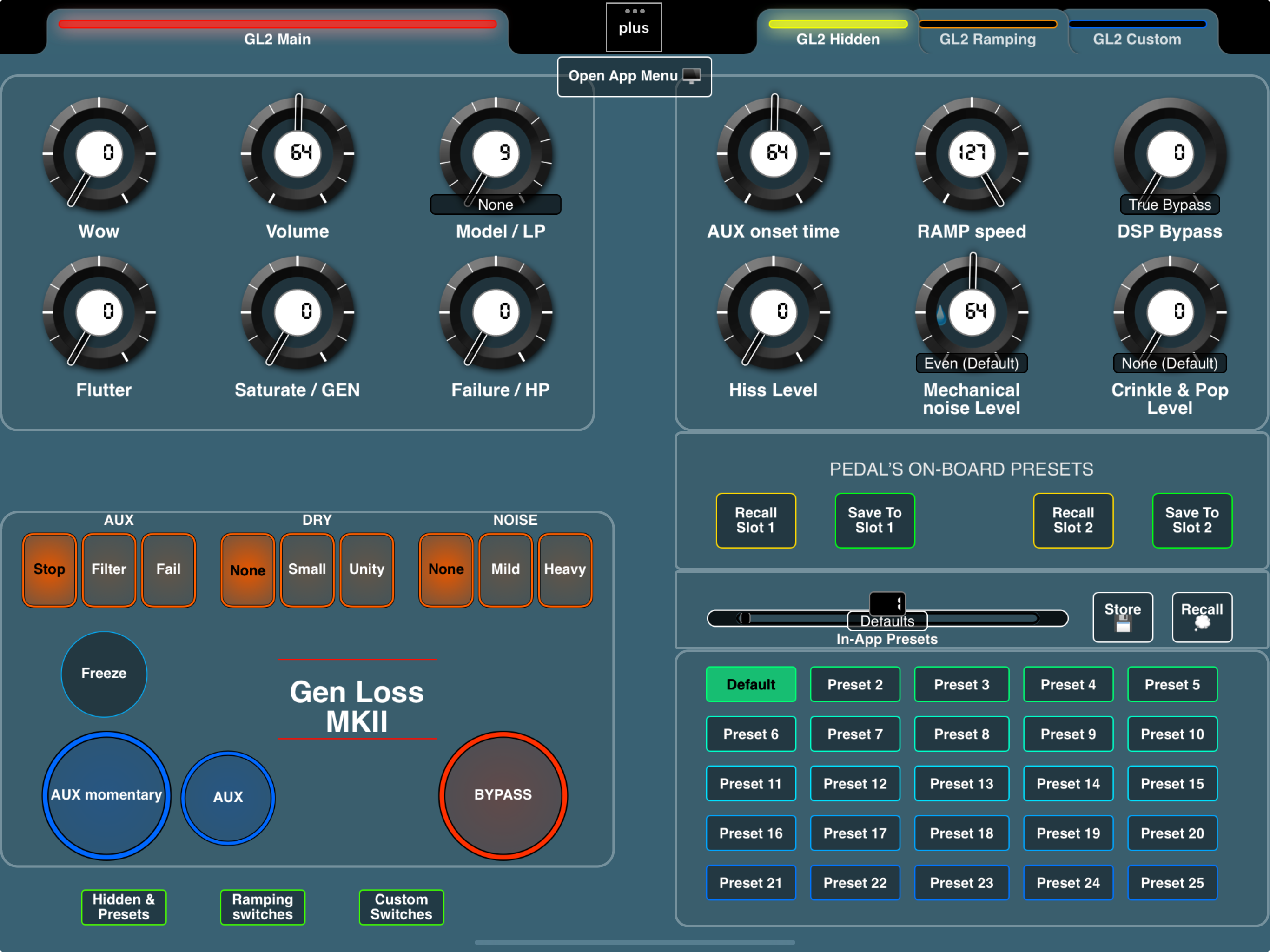Click Store with the floppy disk icon
Viewport: 1270px width, 952px height.
pos(1123,617)
